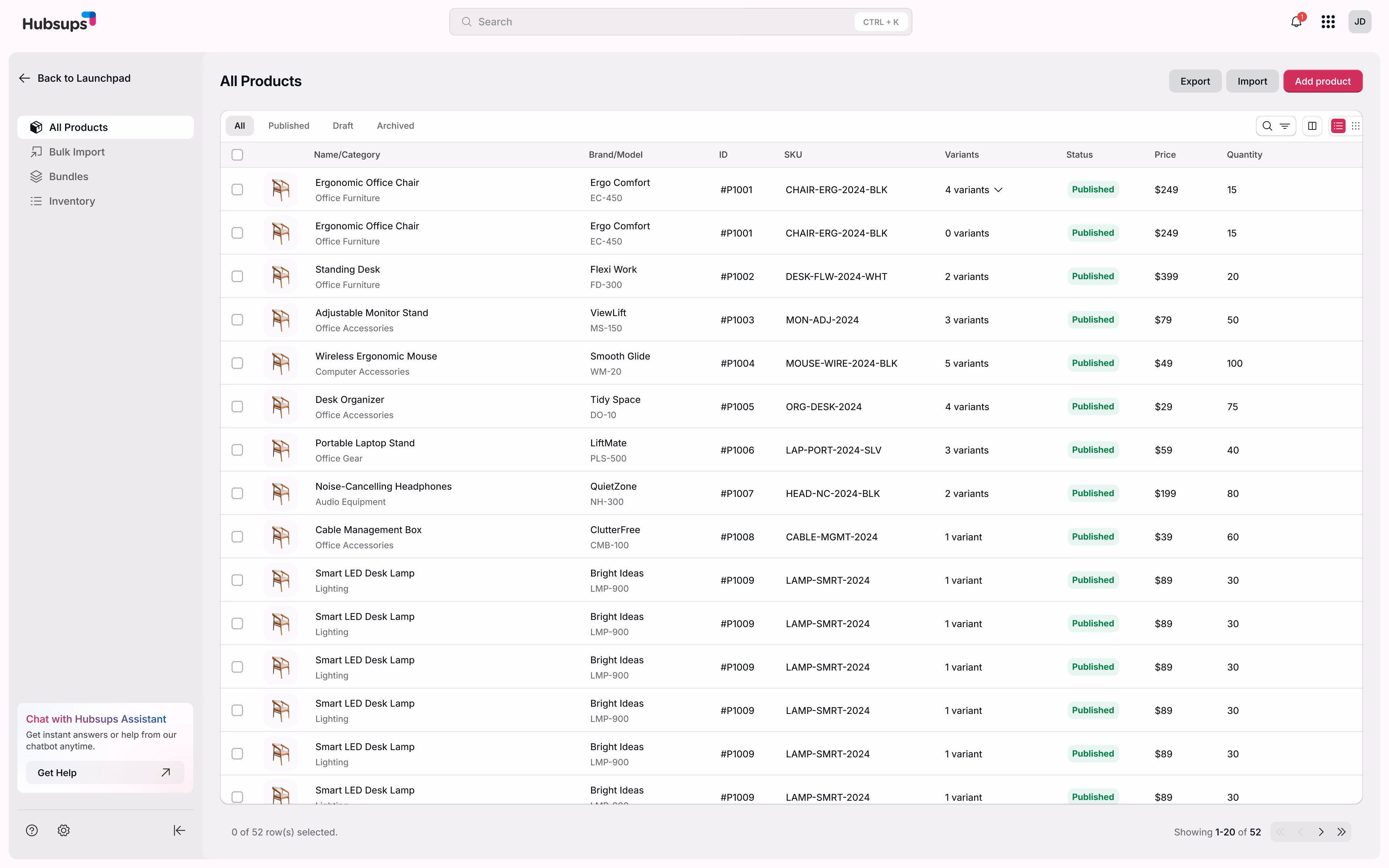This screenshot has height=868, width=1389.
Task: Check the Cable Management Box row
Action: point(237,537)
